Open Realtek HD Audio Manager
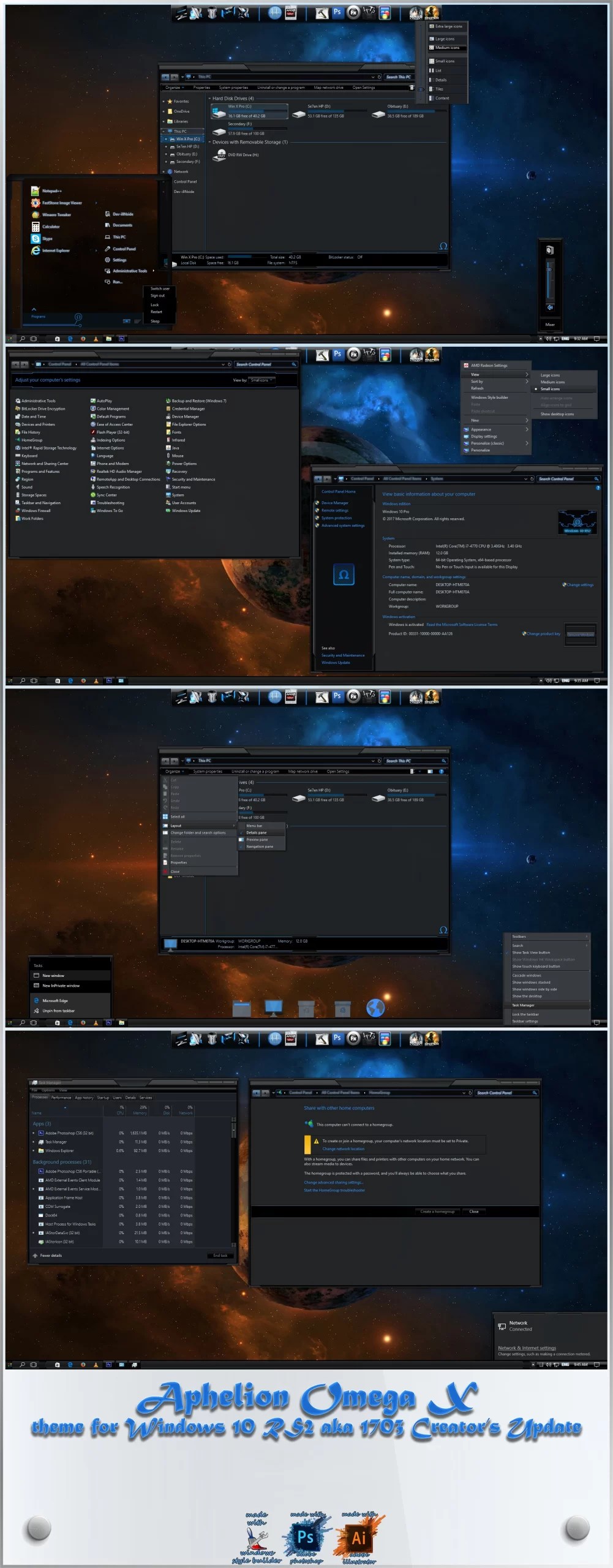Image resolution: width=613 pixels, height=1568 pixels. [x=116, y=472]
